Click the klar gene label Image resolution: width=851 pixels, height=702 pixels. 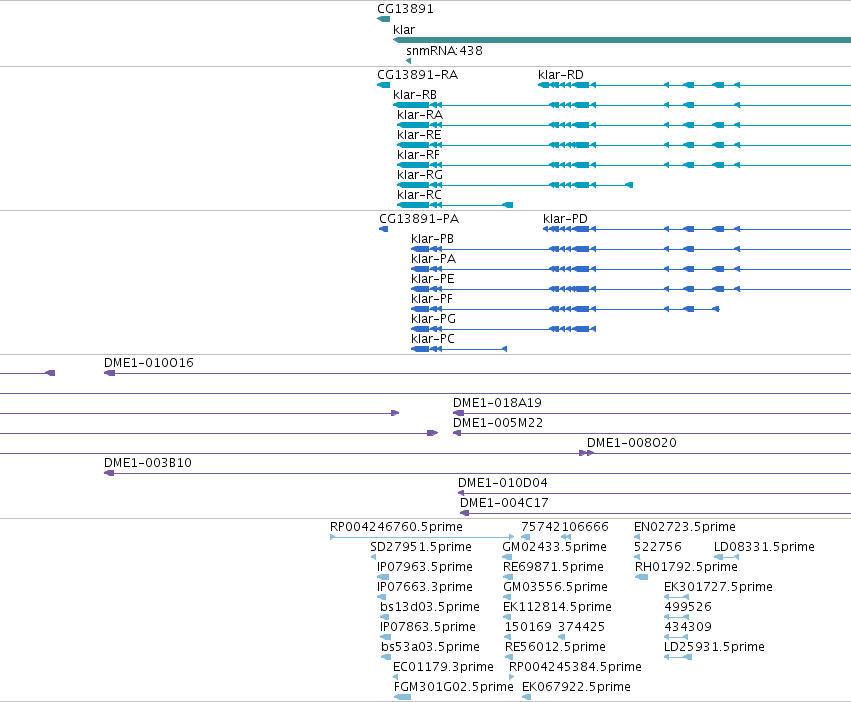click(404, 30)
